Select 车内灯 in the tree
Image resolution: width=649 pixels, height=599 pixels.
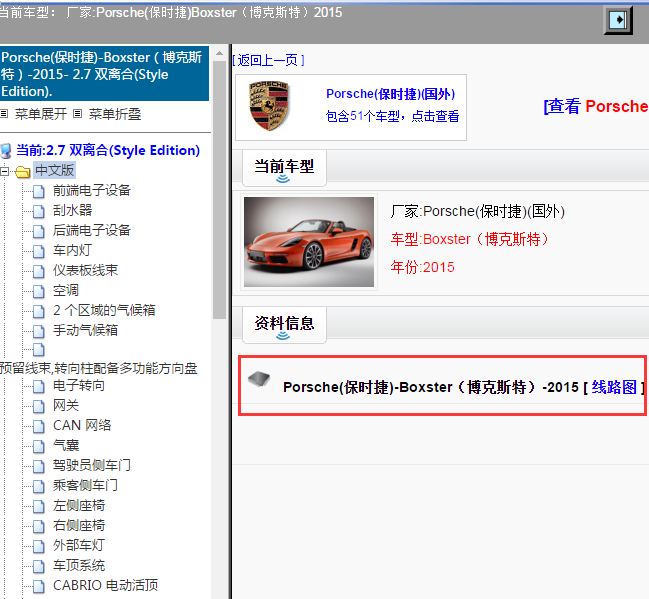[x=72, y=250]
